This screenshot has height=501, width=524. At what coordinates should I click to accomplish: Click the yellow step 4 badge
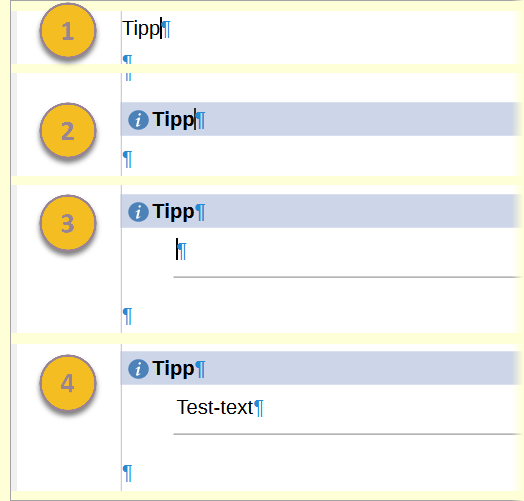pyautogui.click(x=68, y=383)
